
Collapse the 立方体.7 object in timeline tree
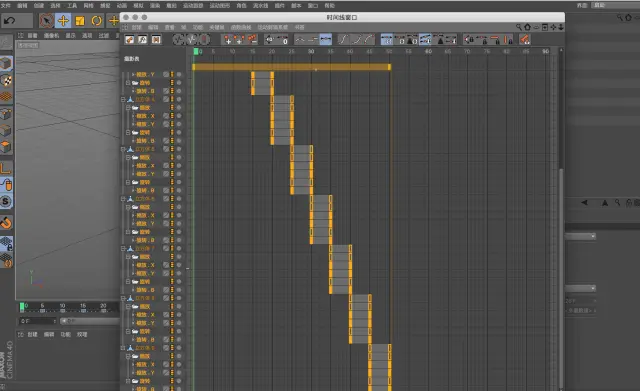pyautogui.click(x=123, y=248)
